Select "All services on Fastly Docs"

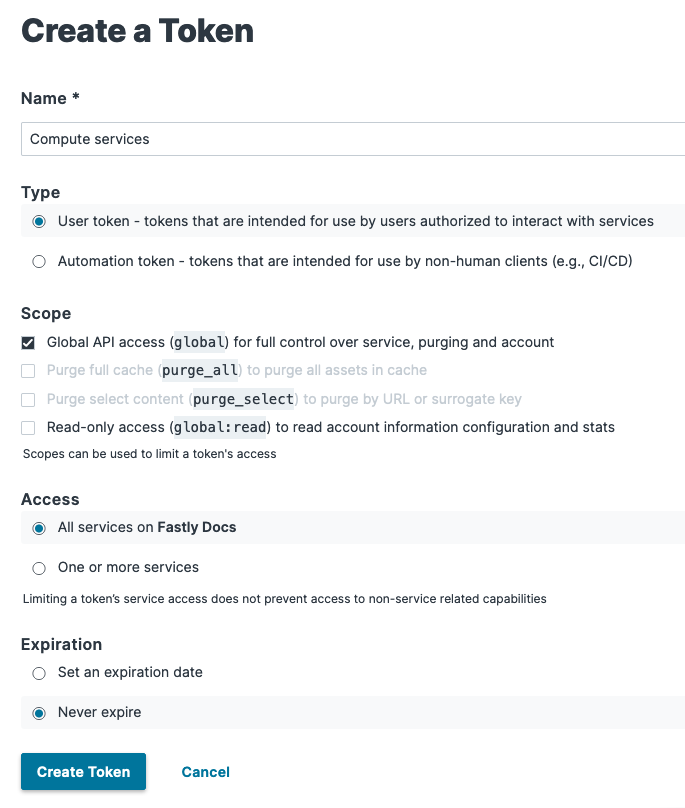[x=38, y=527]
